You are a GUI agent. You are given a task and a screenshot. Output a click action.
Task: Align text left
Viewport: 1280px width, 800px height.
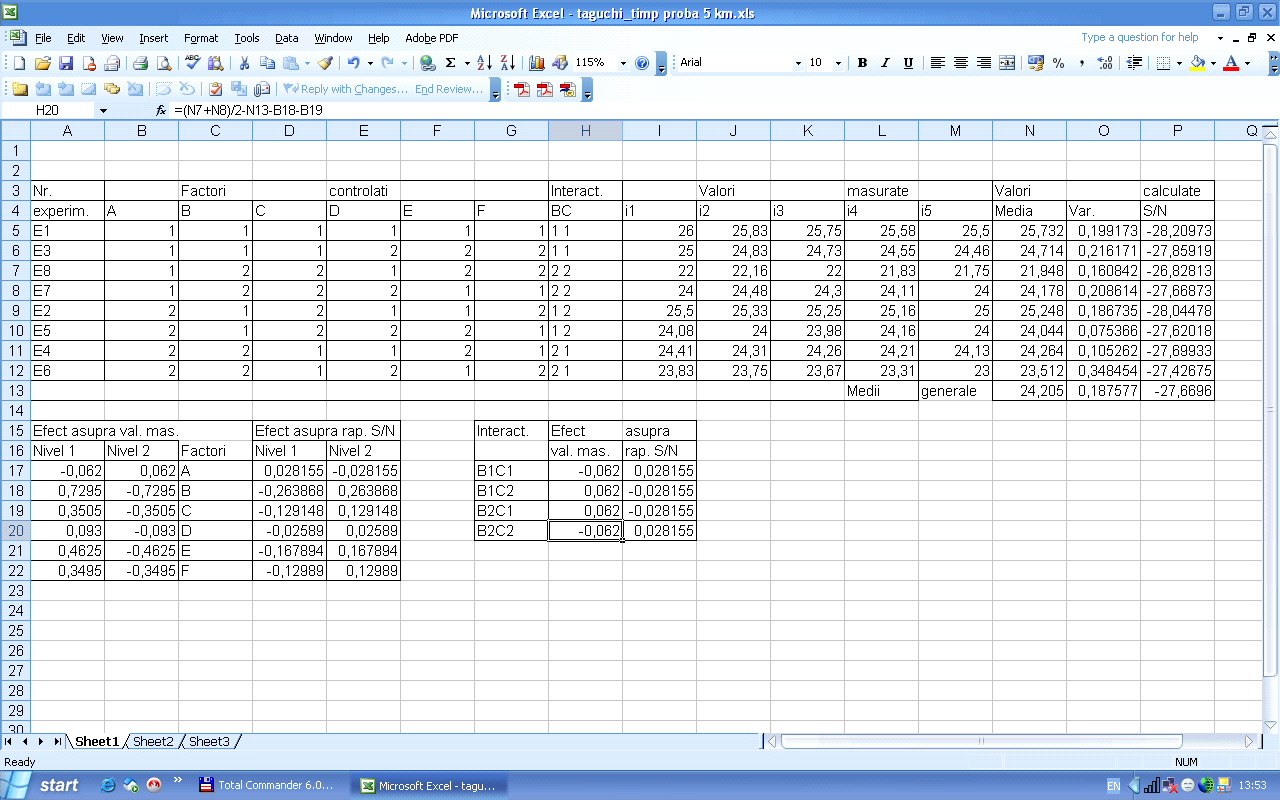point(937,63)
